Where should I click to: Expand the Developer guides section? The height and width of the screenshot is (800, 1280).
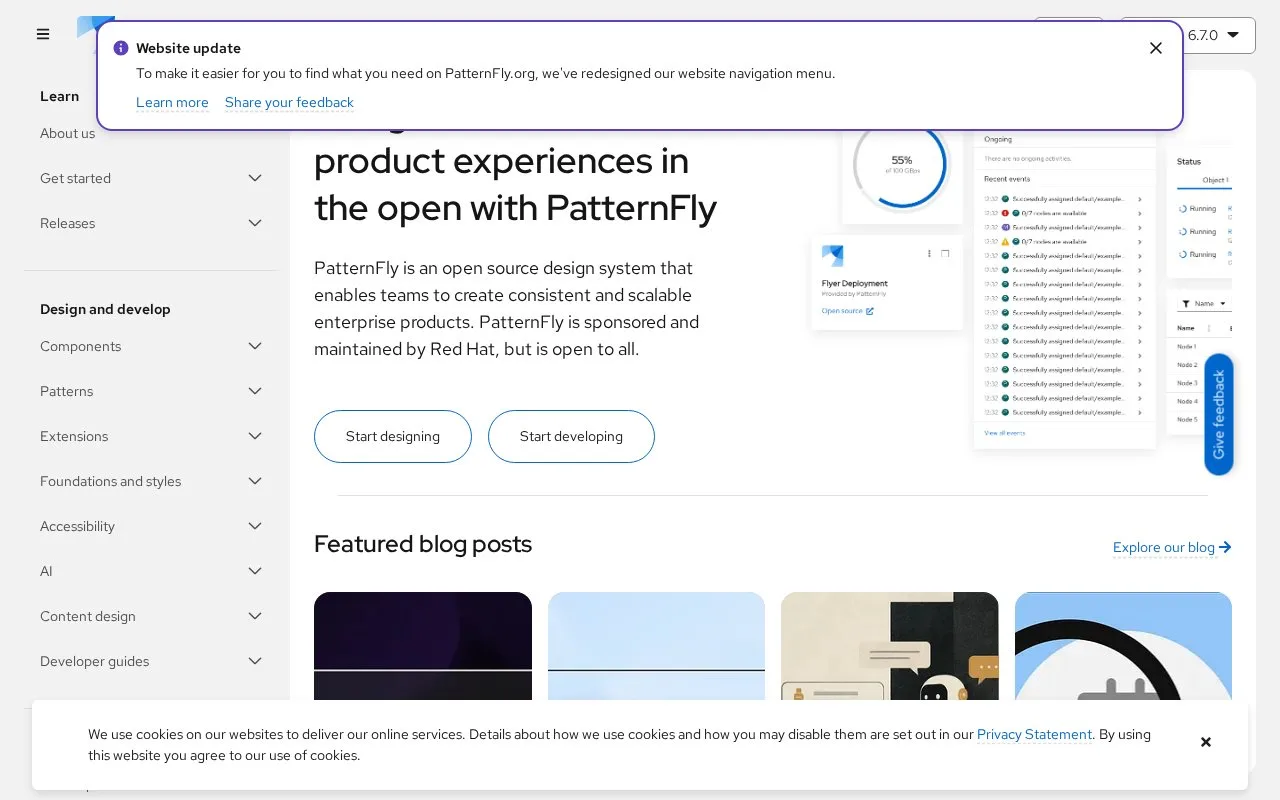(x=151, y=661)
